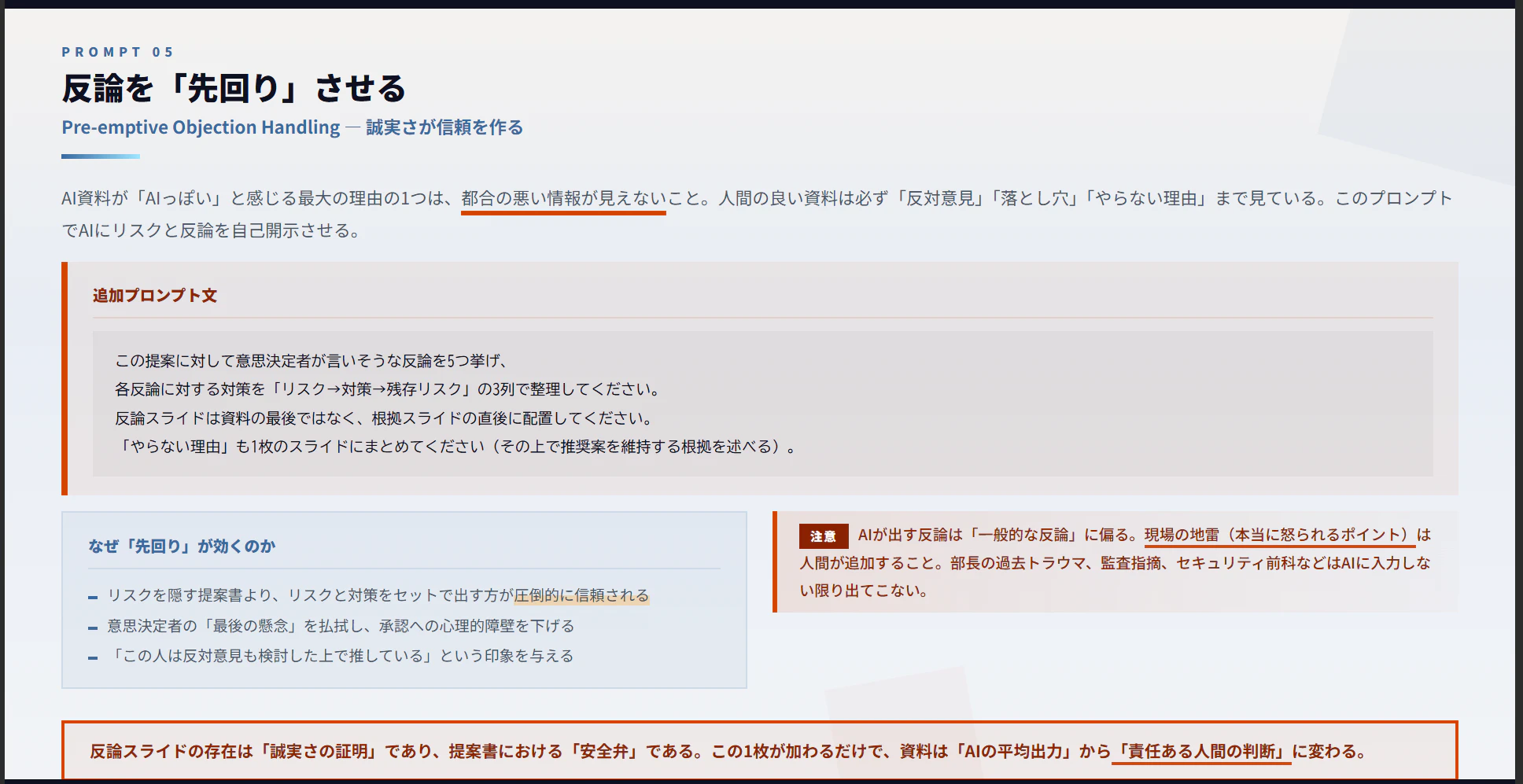This screenshot has height=784, width=1523.
Task: Click underlined phrase 「責任ある人間の判断」
Action: click(1202, 751)
